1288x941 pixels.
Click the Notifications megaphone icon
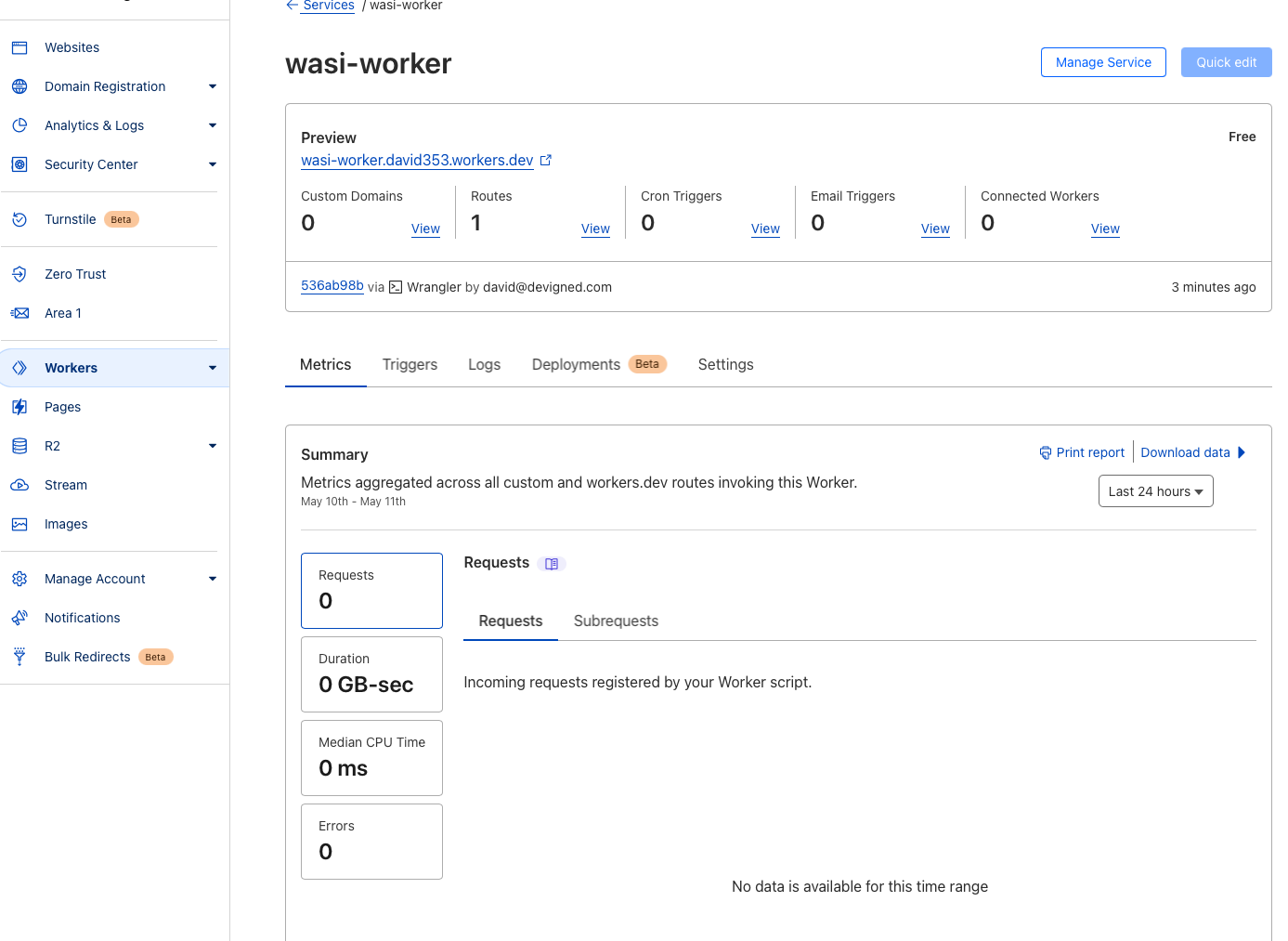pyautogui.click(x=20, y=618)
